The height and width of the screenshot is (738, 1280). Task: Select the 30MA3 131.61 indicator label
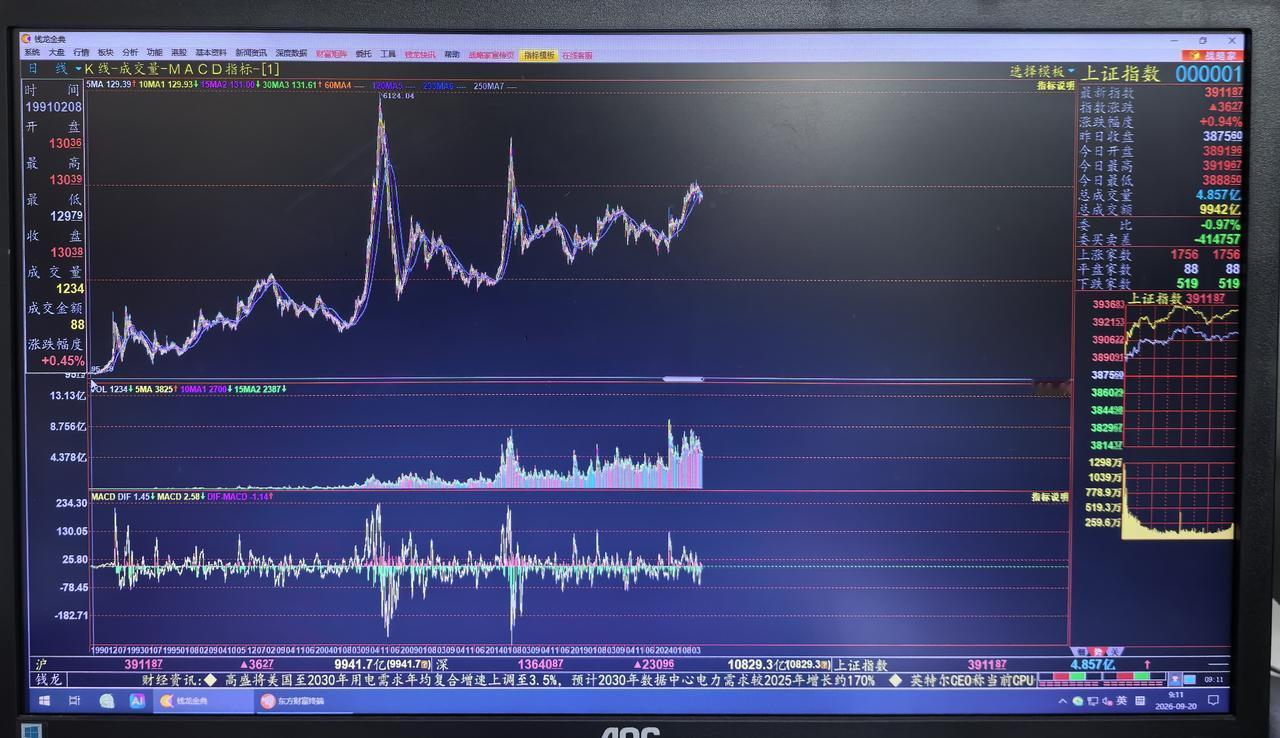(292, 86)
